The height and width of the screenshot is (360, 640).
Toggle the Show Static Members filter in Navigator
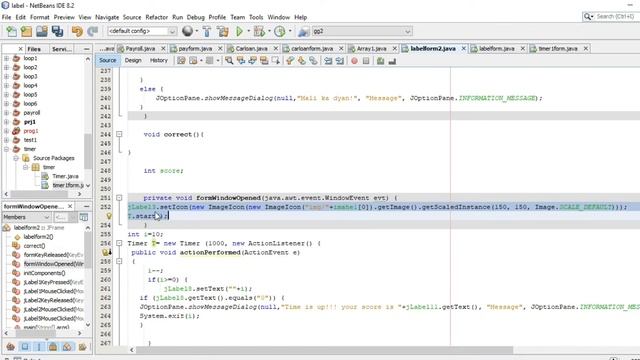(39, 347)
